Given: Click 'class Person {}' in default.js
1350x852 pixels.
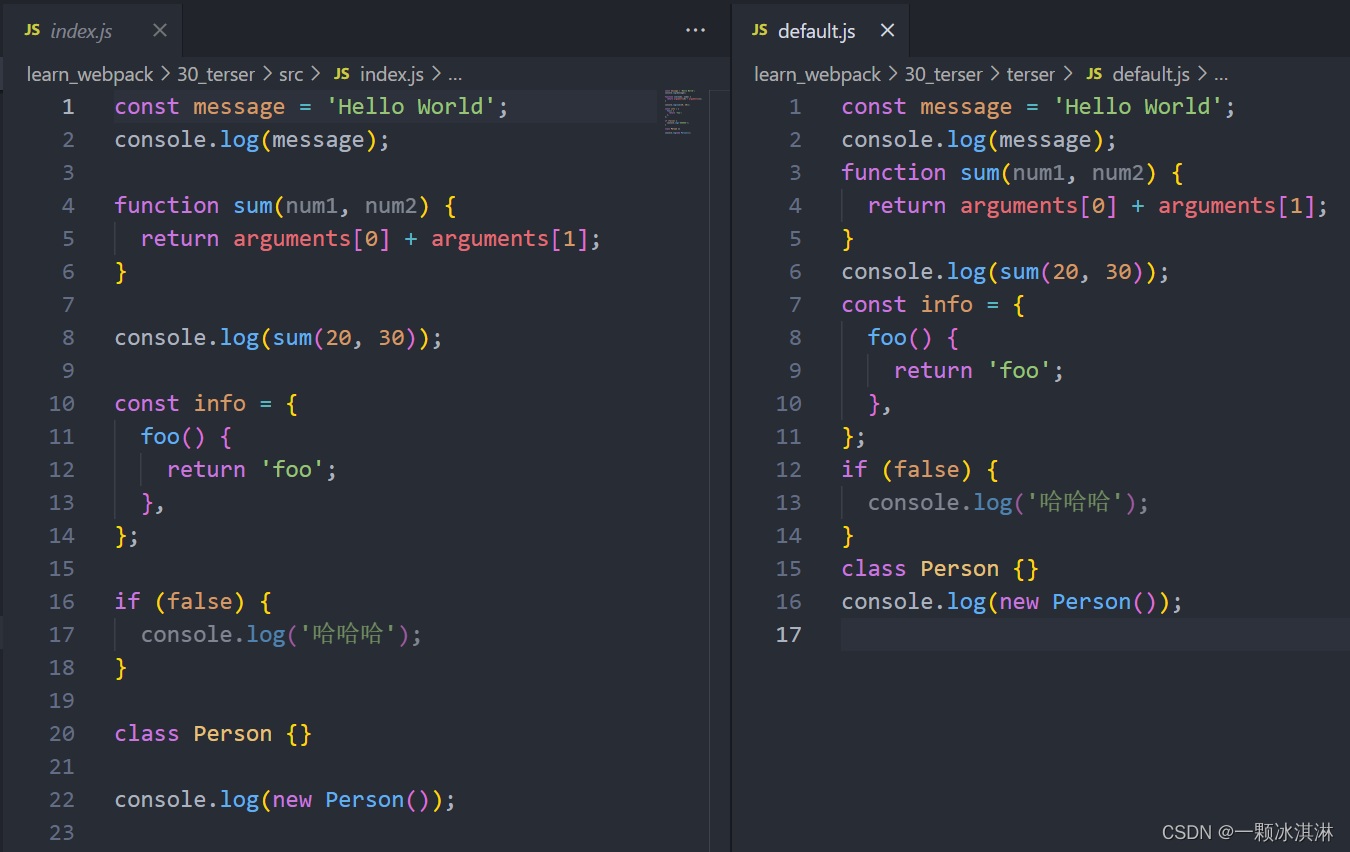Looking at the screenshot, I should click(x=940, y=568).
